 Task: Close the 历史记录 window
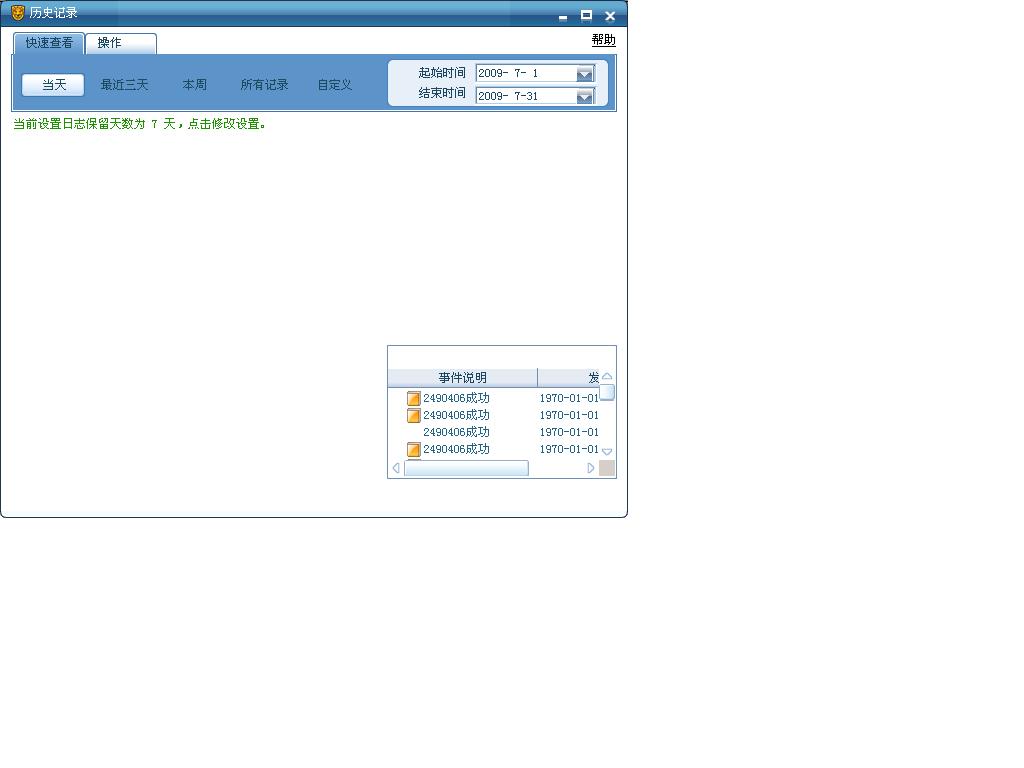pos(610,16)
